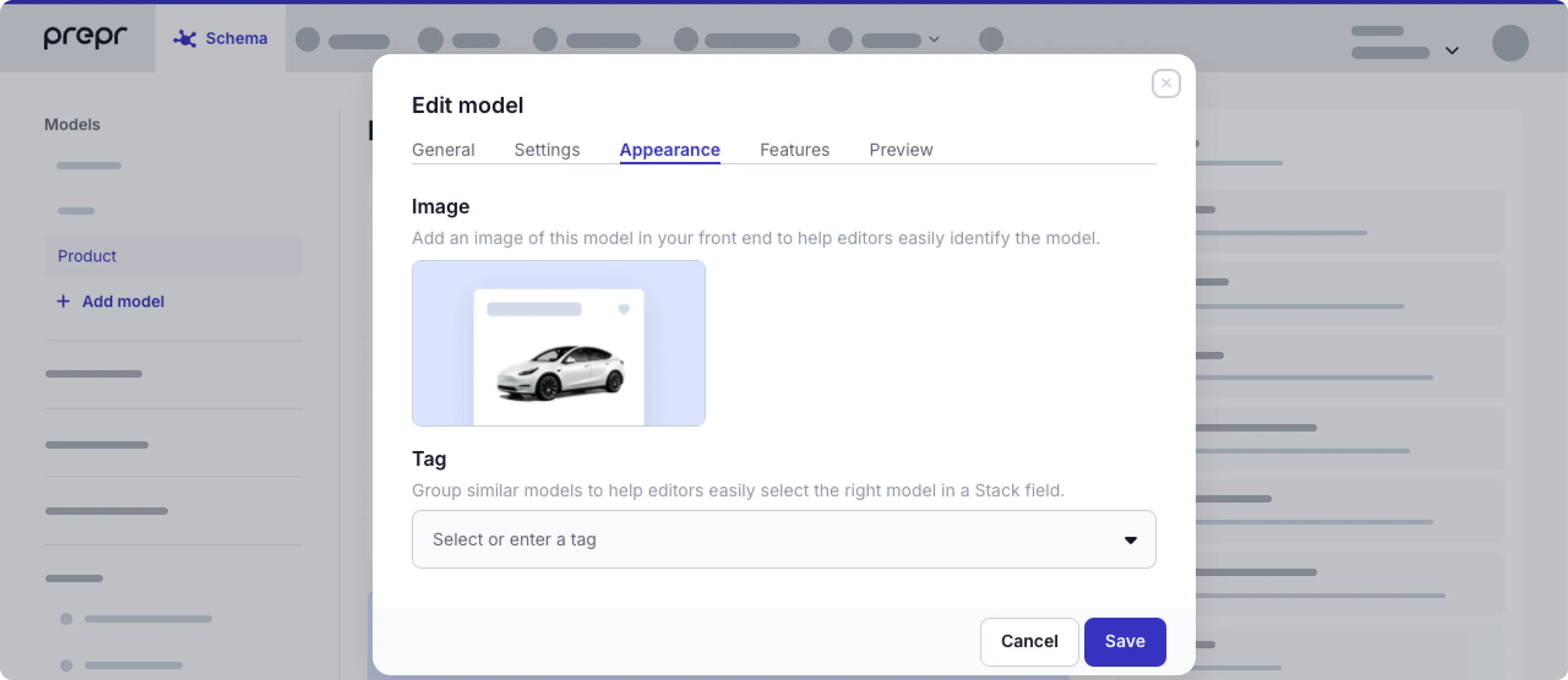Click the plus icon beside Add model
1568x680 pixels.
click(64, 301)
